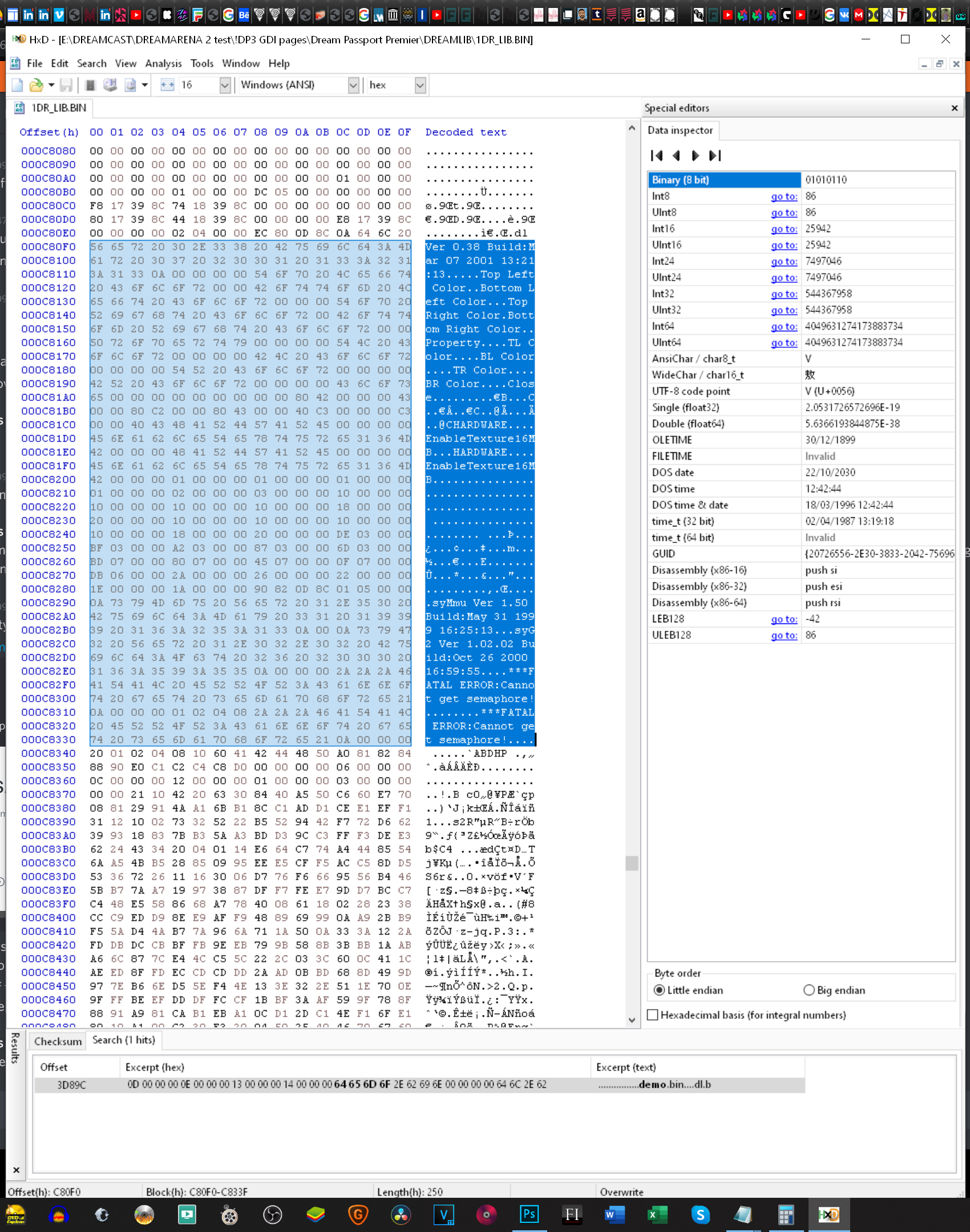Jump to first byte in Data inspector
Image resolution: width=970 pixels, height=1232 pixels.
[x=657, y=156]
